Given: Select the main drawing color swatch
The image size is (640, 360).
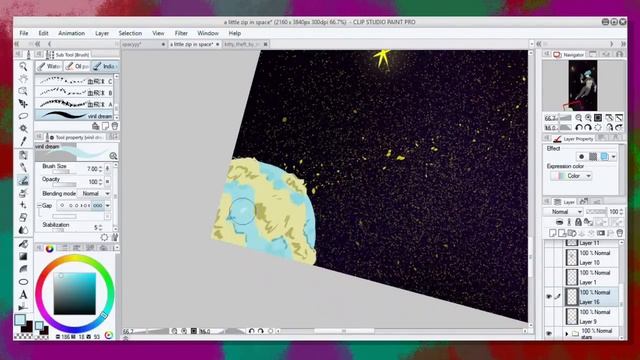Looking at the screenshot, I should pyautogui.click(x=20, y=320).
